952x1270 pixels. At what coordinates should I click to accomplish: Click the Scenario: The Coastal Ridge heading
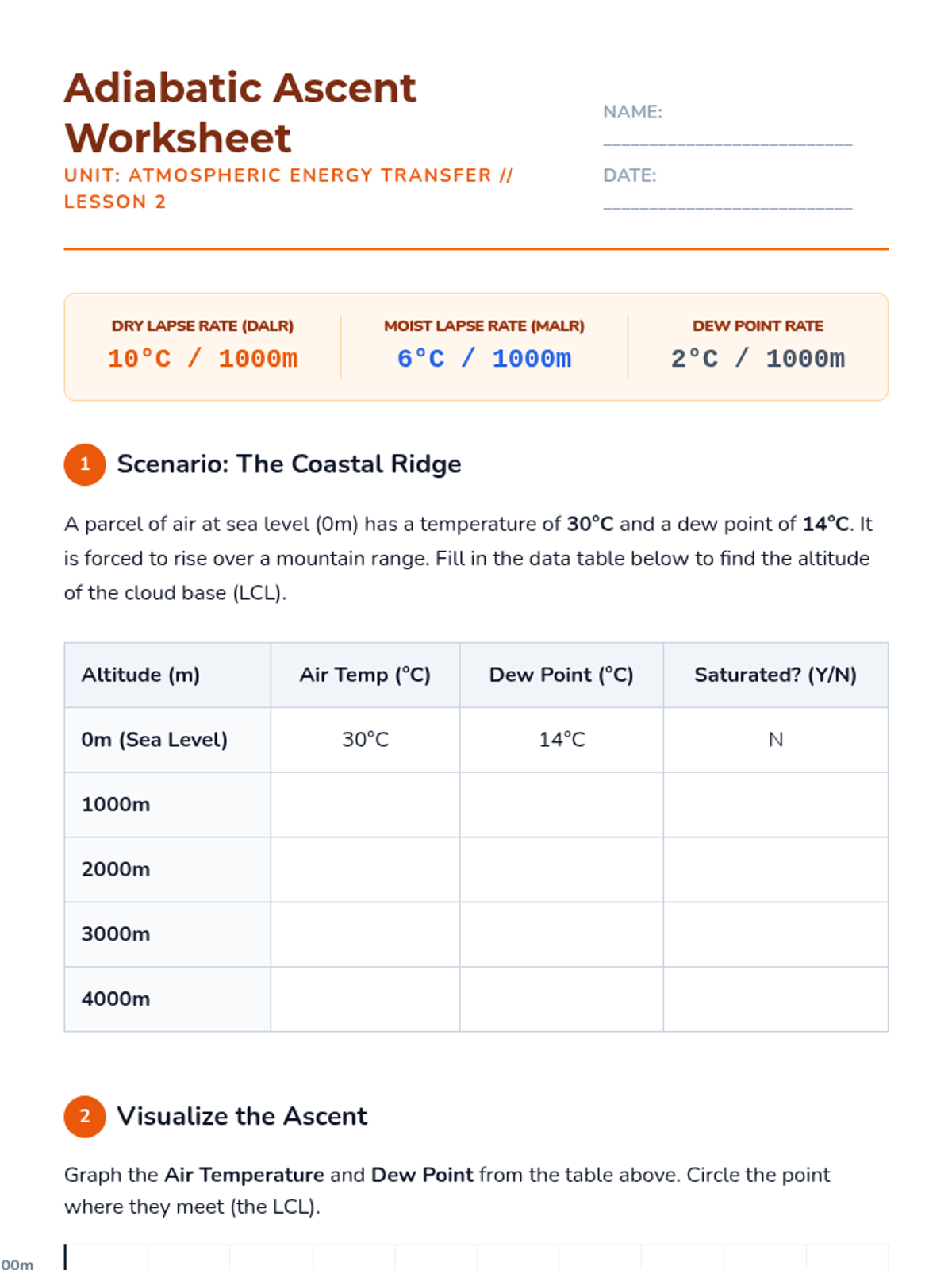(289, 464)
